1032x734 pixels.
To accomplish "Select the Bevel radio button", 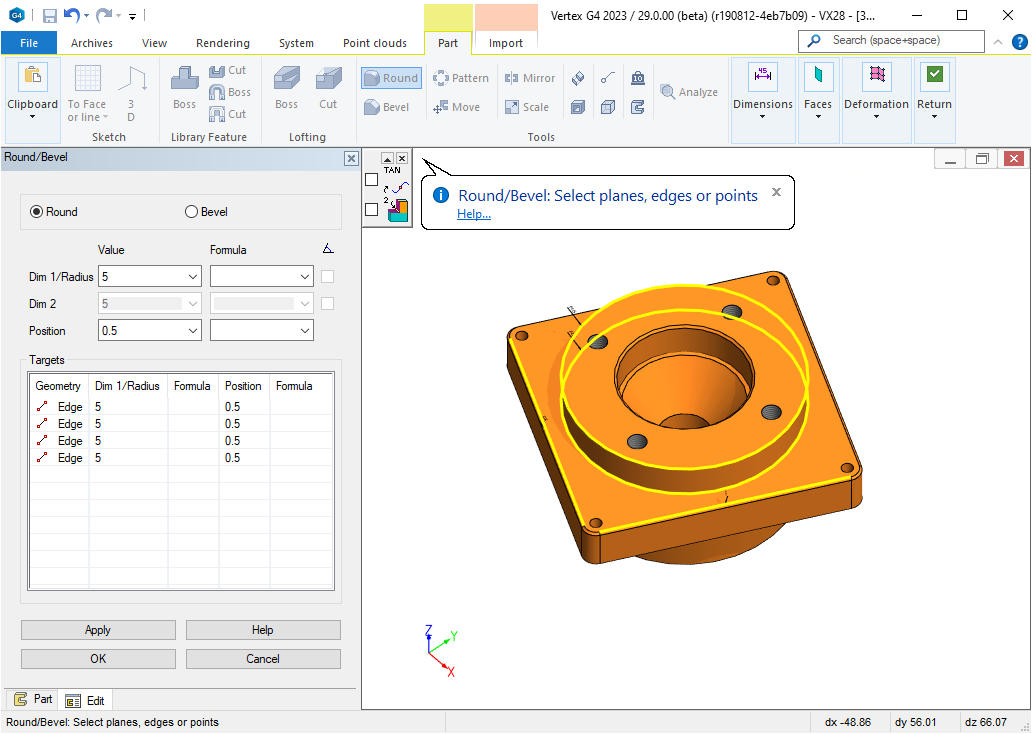I will (x=192, y=212).
